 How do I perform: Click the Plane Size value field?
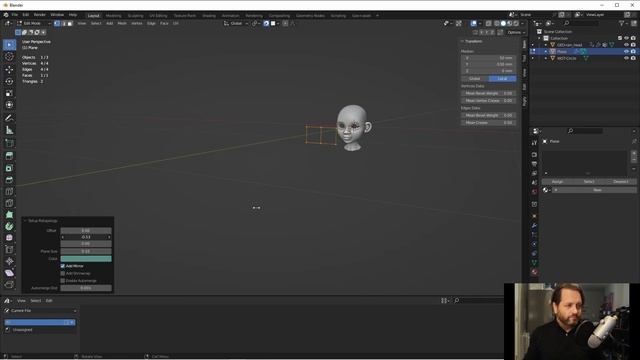(86, 251)
